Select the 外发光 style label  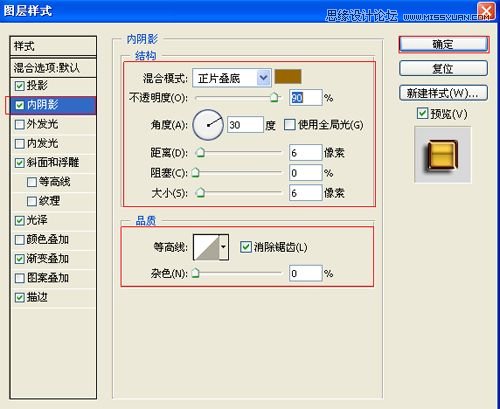pyautogui.click(x=42, y=124)
